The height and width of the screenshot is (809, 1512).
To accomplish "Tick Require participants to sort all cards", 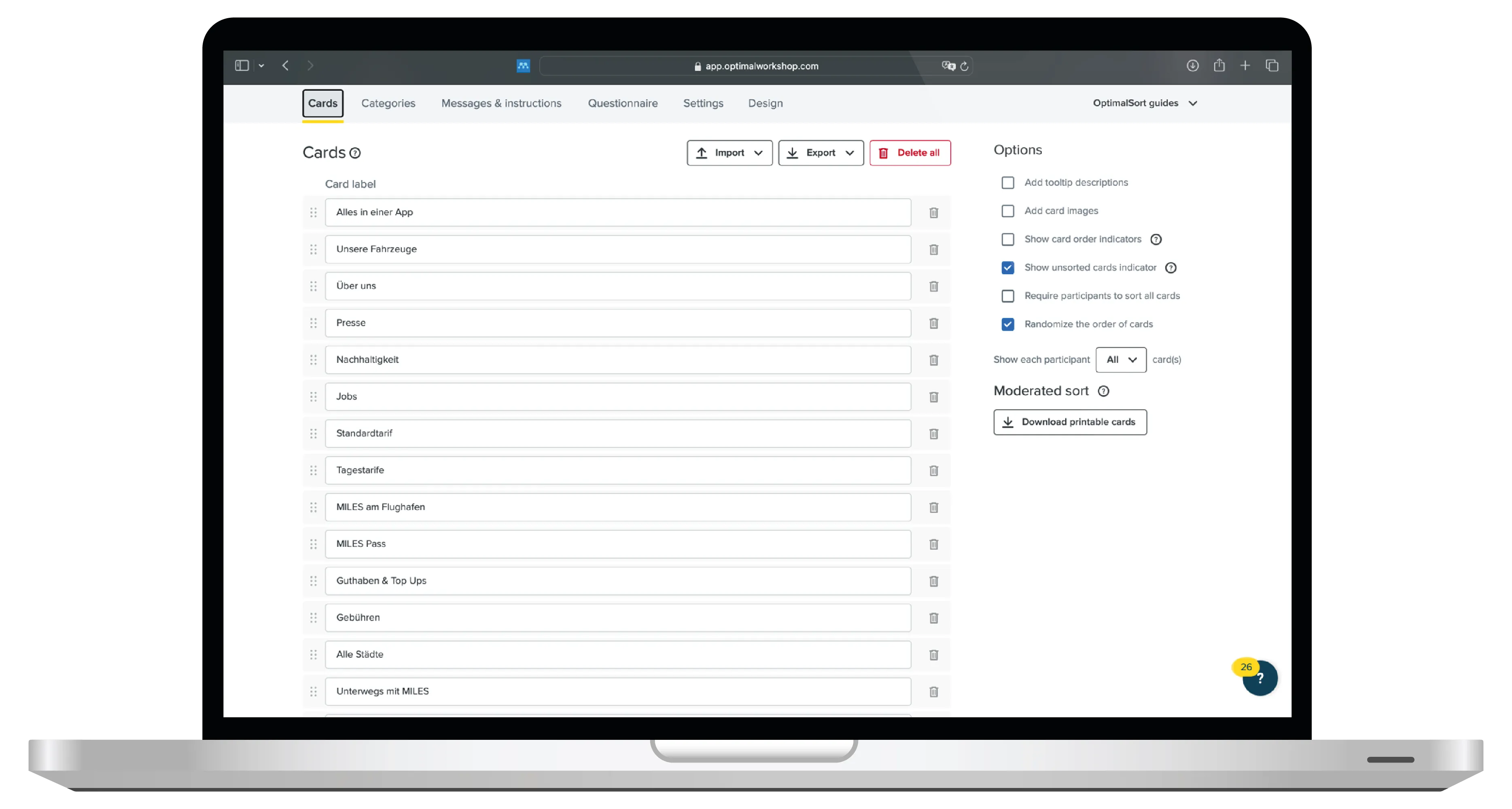I will [x=1008, y=296].
